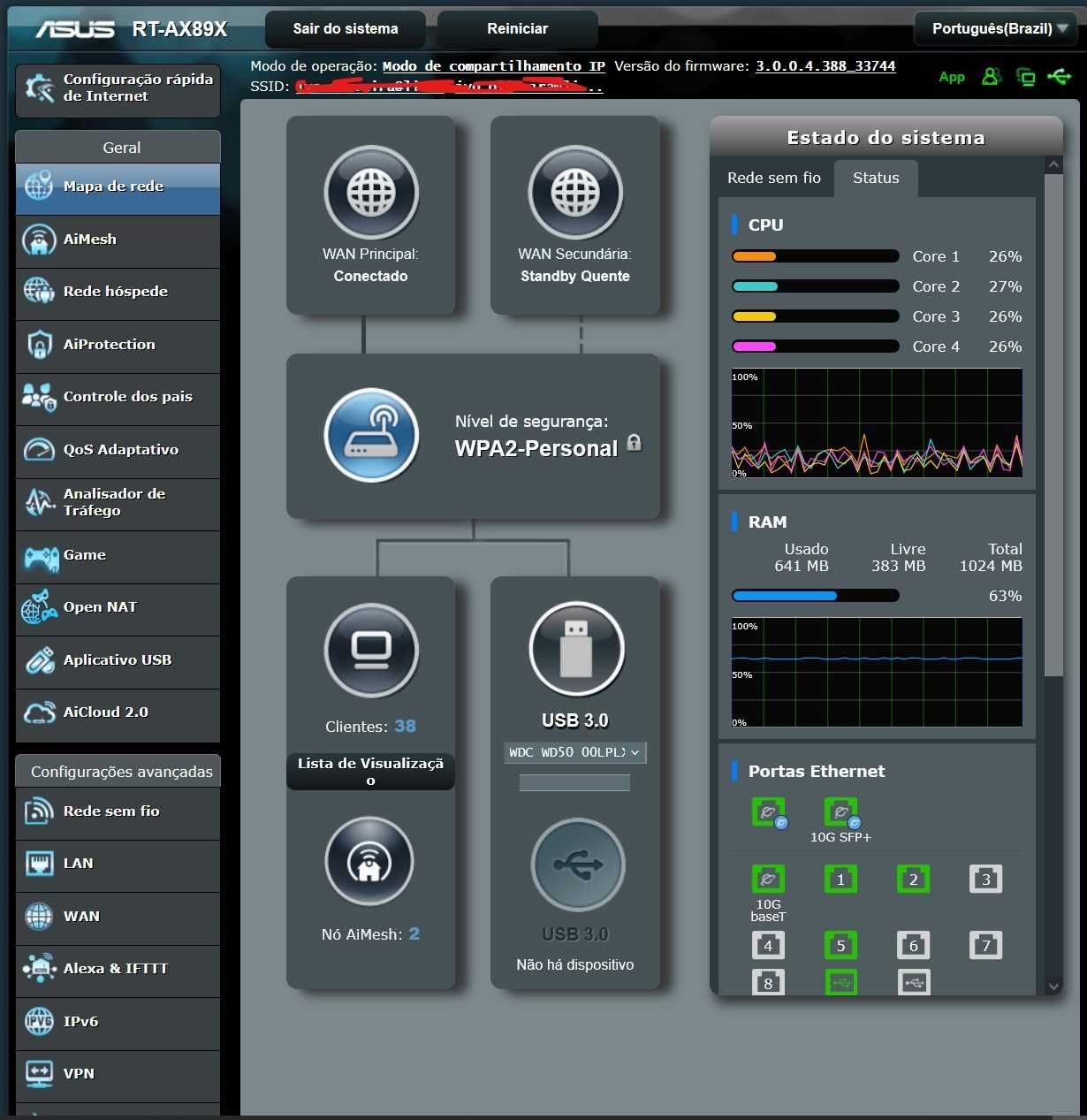The width and height of the screenshot is (1087, 1120).
Task: Click the RAM usage graph
Action: point(877,672)
